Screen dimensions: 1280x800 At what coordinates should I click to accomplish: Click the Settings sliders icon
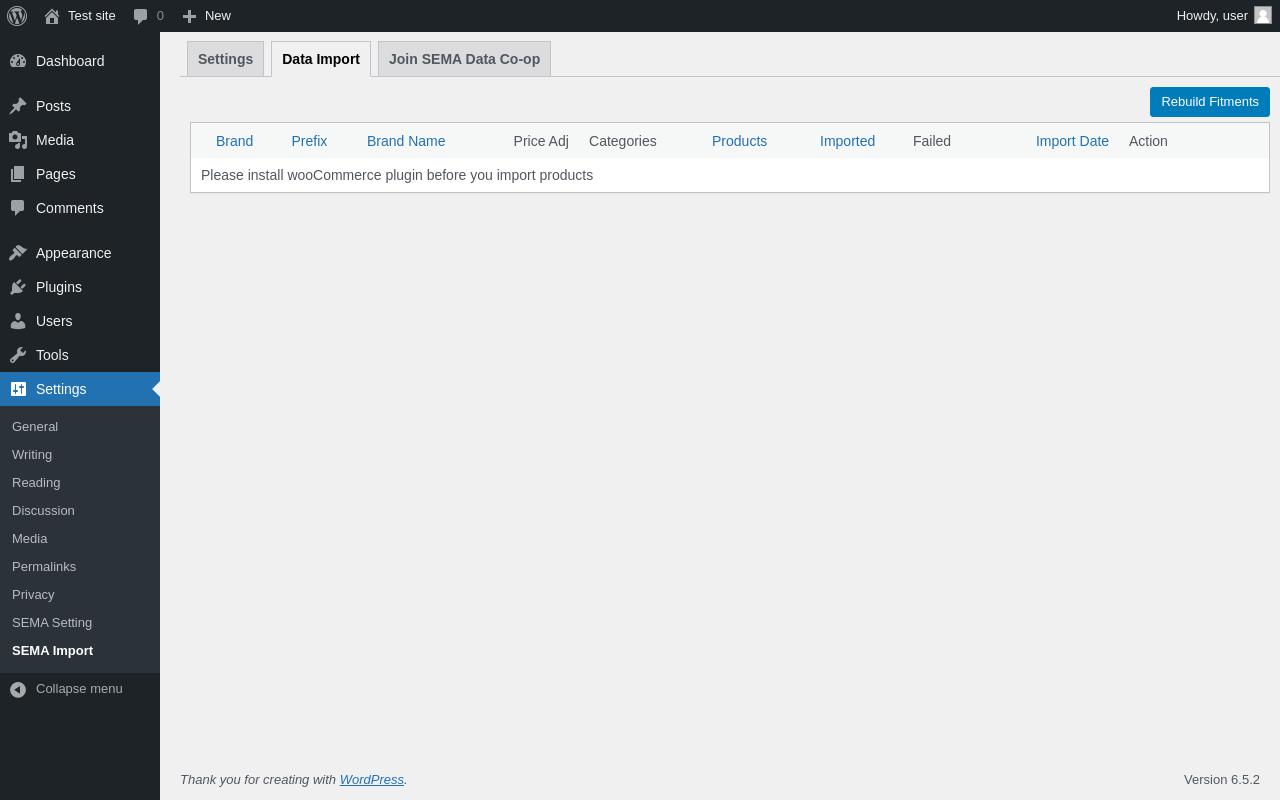pos(18,389)
